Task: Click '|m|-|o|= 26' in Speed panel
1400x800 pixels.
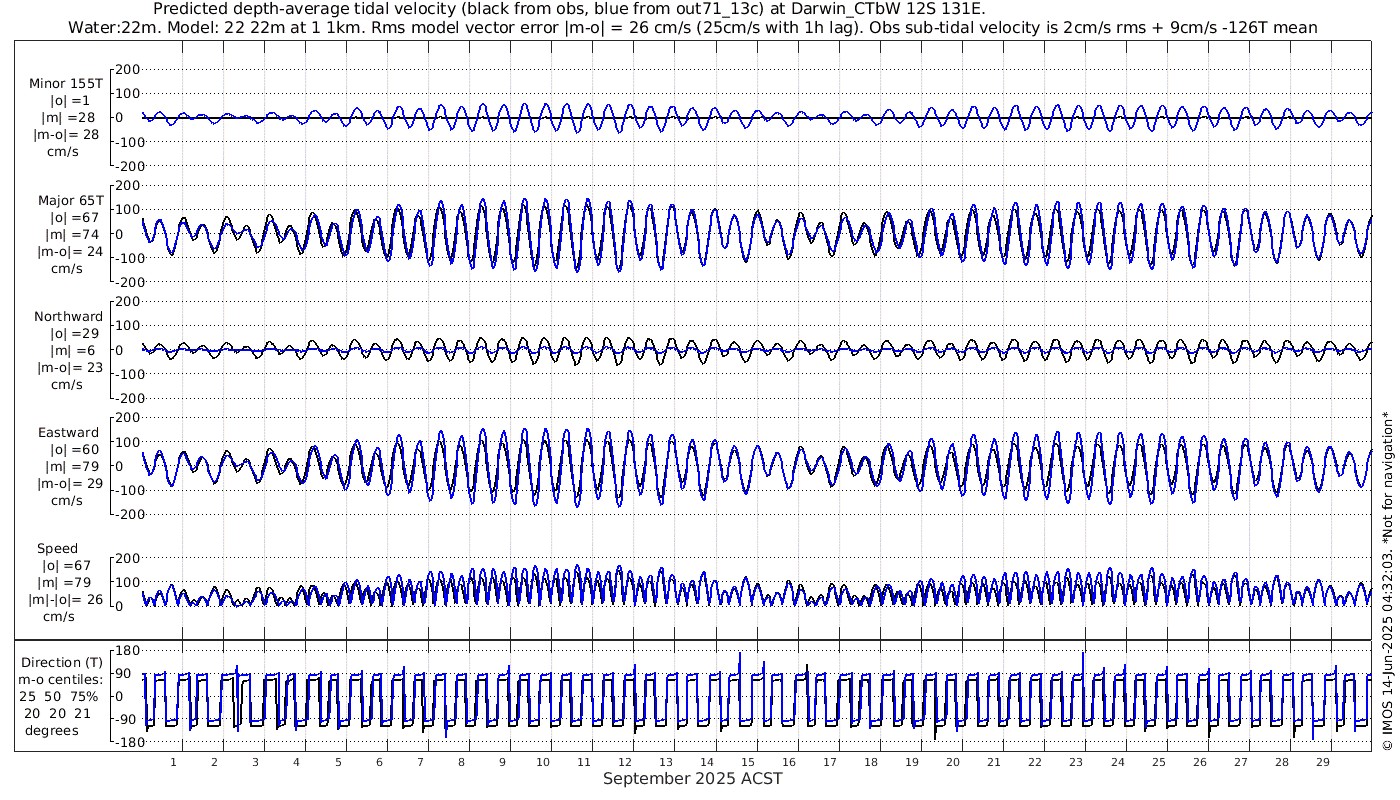Action: pos(67,600)
